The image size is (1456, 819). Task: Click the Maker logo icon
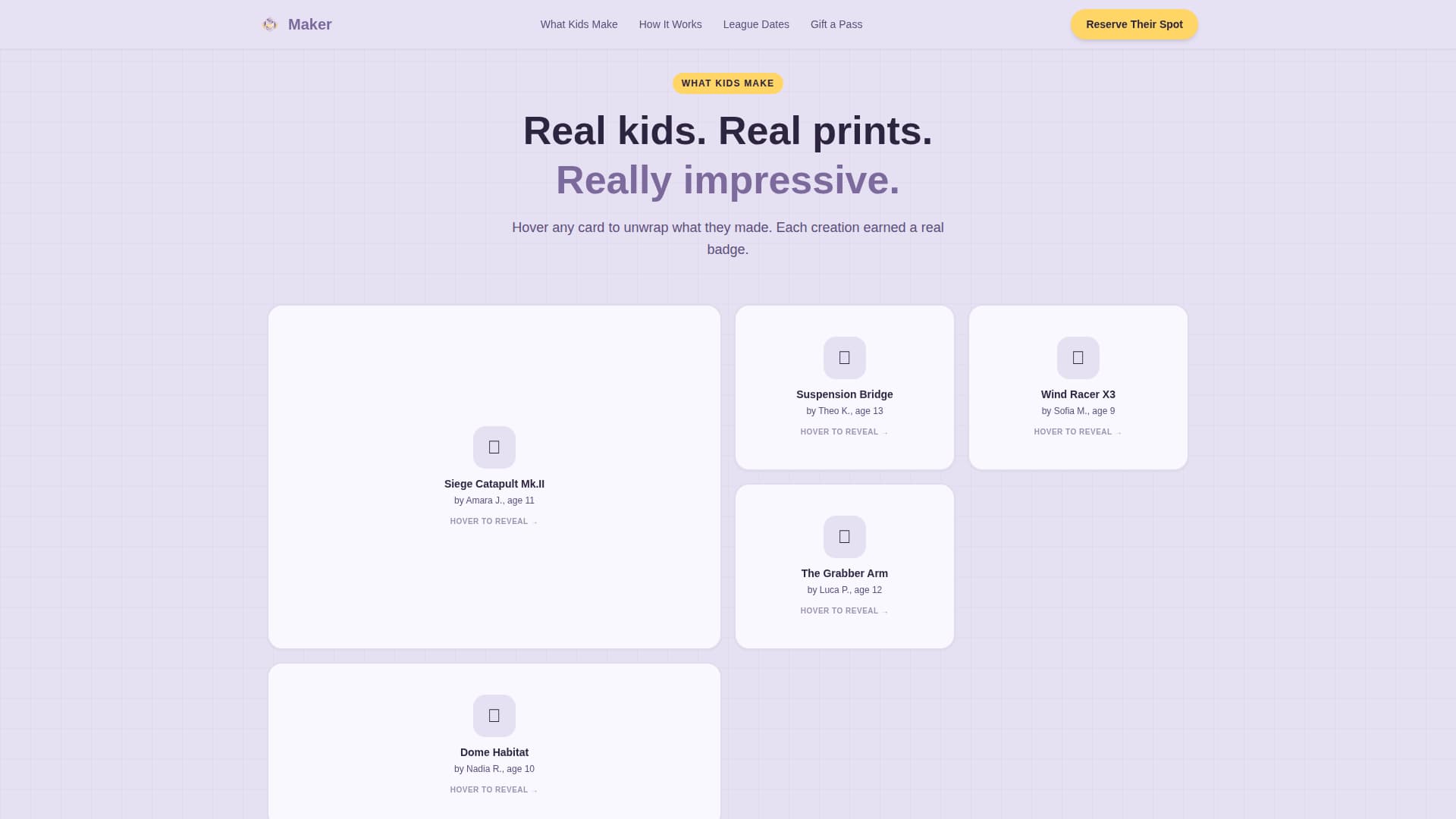click(x=269, y=24)
